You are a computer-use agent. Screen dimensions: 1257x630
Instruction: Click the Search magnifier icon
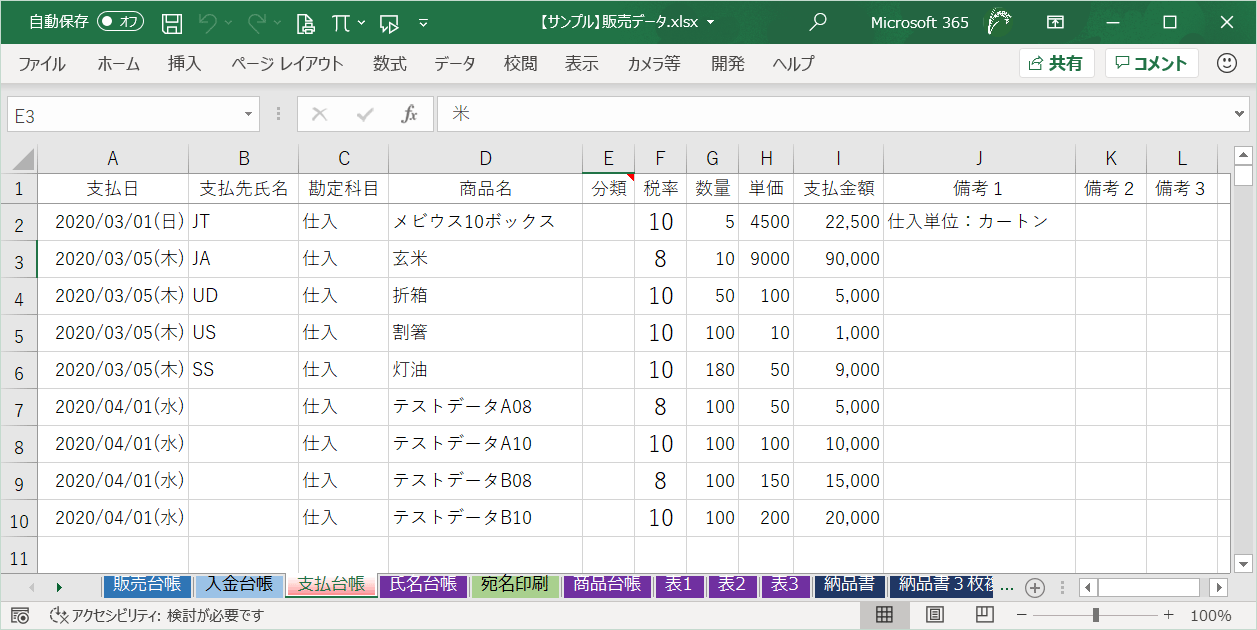point(818,22)
